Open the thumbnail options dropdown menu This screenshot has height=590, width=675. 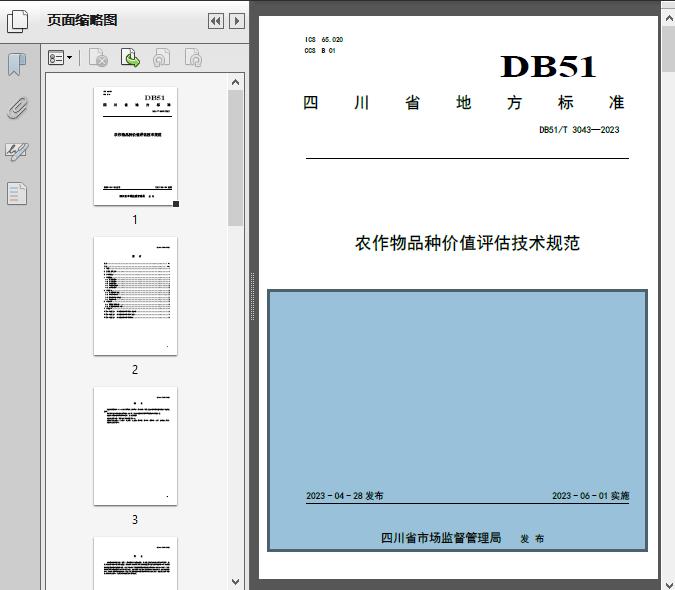(60, 58)
